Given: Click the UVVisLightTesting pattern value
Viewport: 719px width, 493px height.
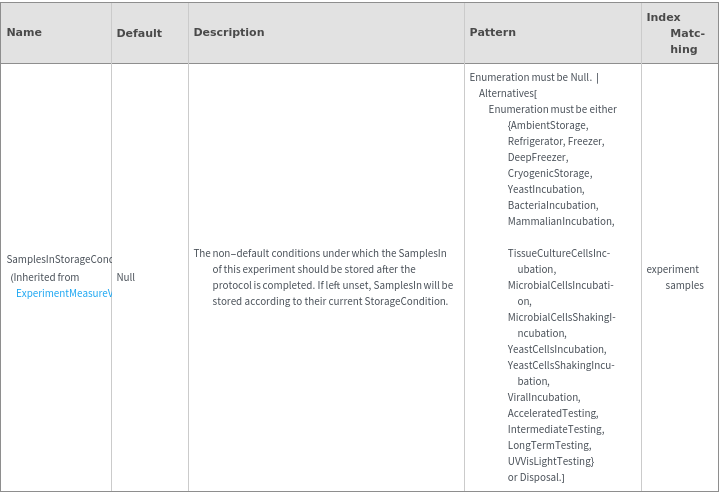Looking at the screenshot, I should tap(551, 461).
